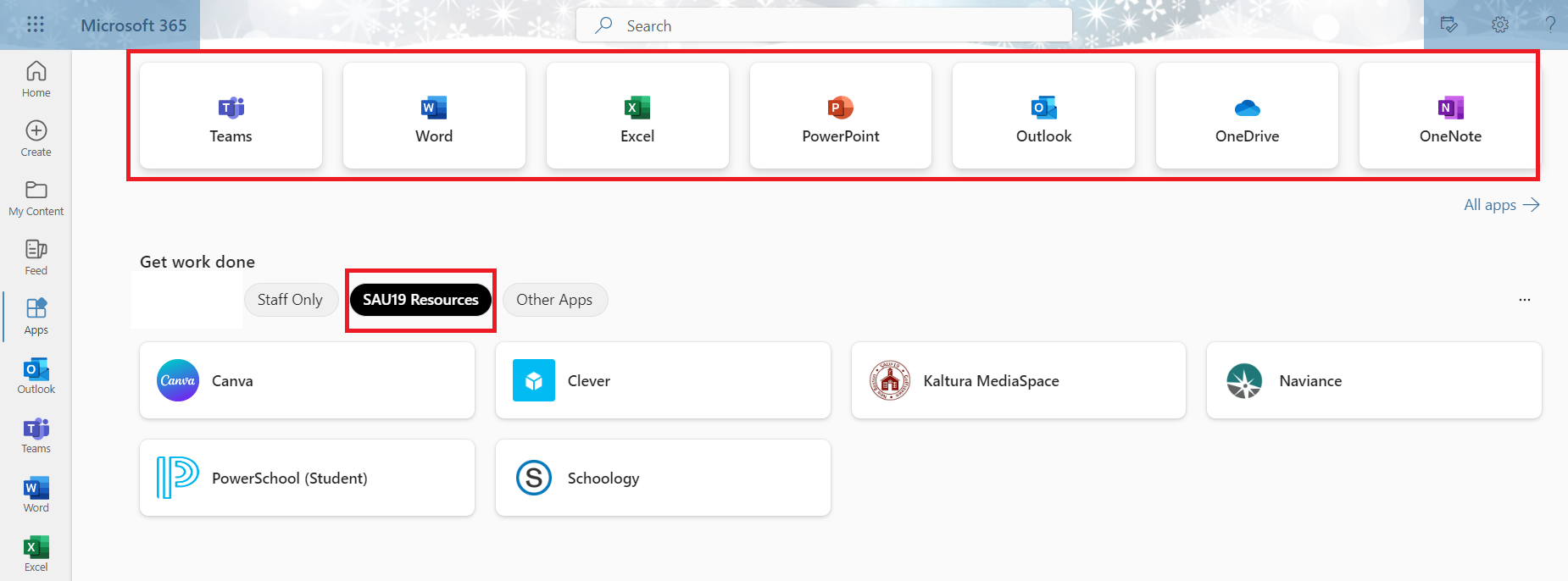The image size is (1568, 581).
Task: Open the three-dot more options menu
Action: point(1525,300)
